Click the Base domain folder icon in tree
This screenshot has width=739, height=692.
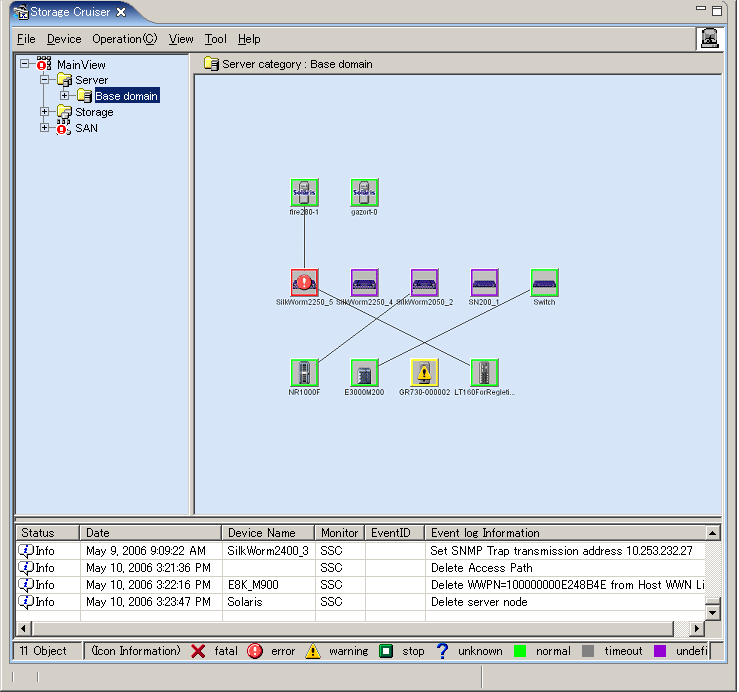84,96
